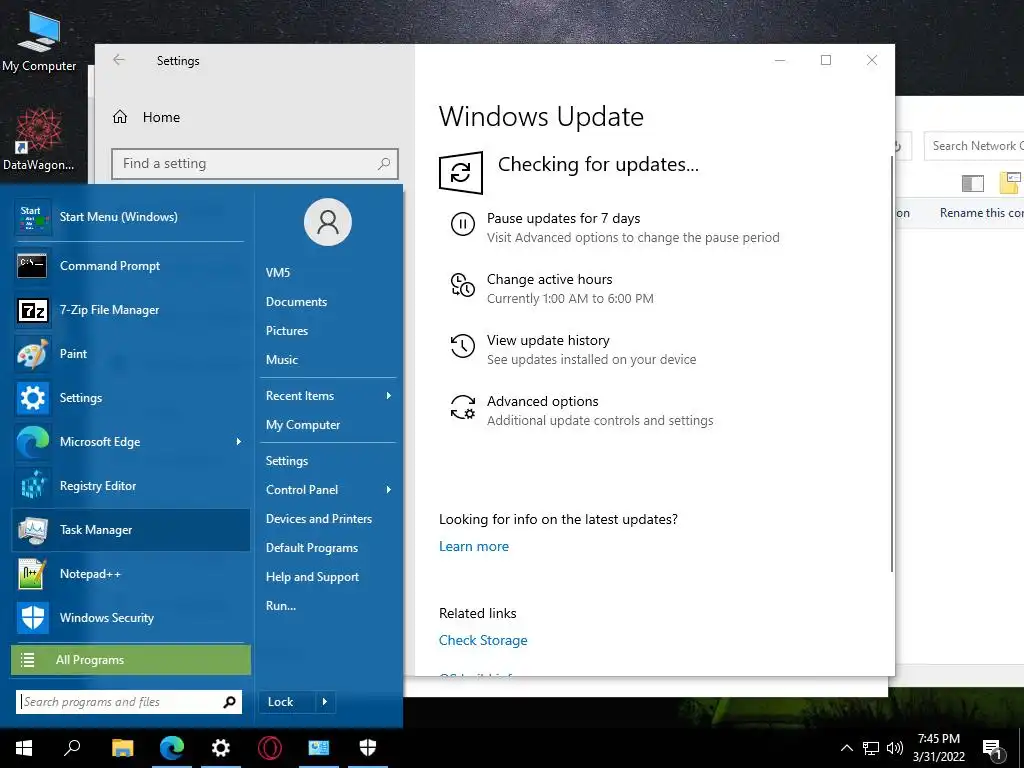Open Documents from start menu
This screenshot has width=1024, height=768.
(296, 302)
